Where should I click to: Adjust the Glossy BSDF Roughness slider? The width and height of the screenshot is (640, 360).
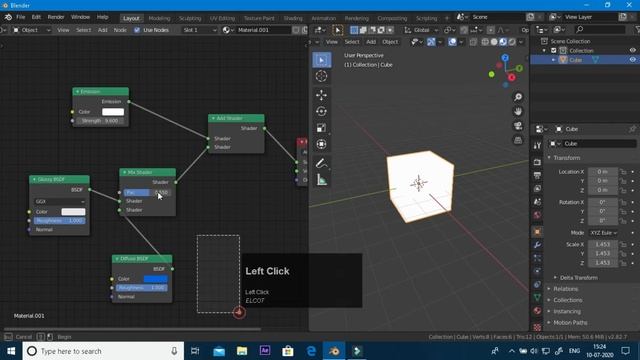point(60,220)
